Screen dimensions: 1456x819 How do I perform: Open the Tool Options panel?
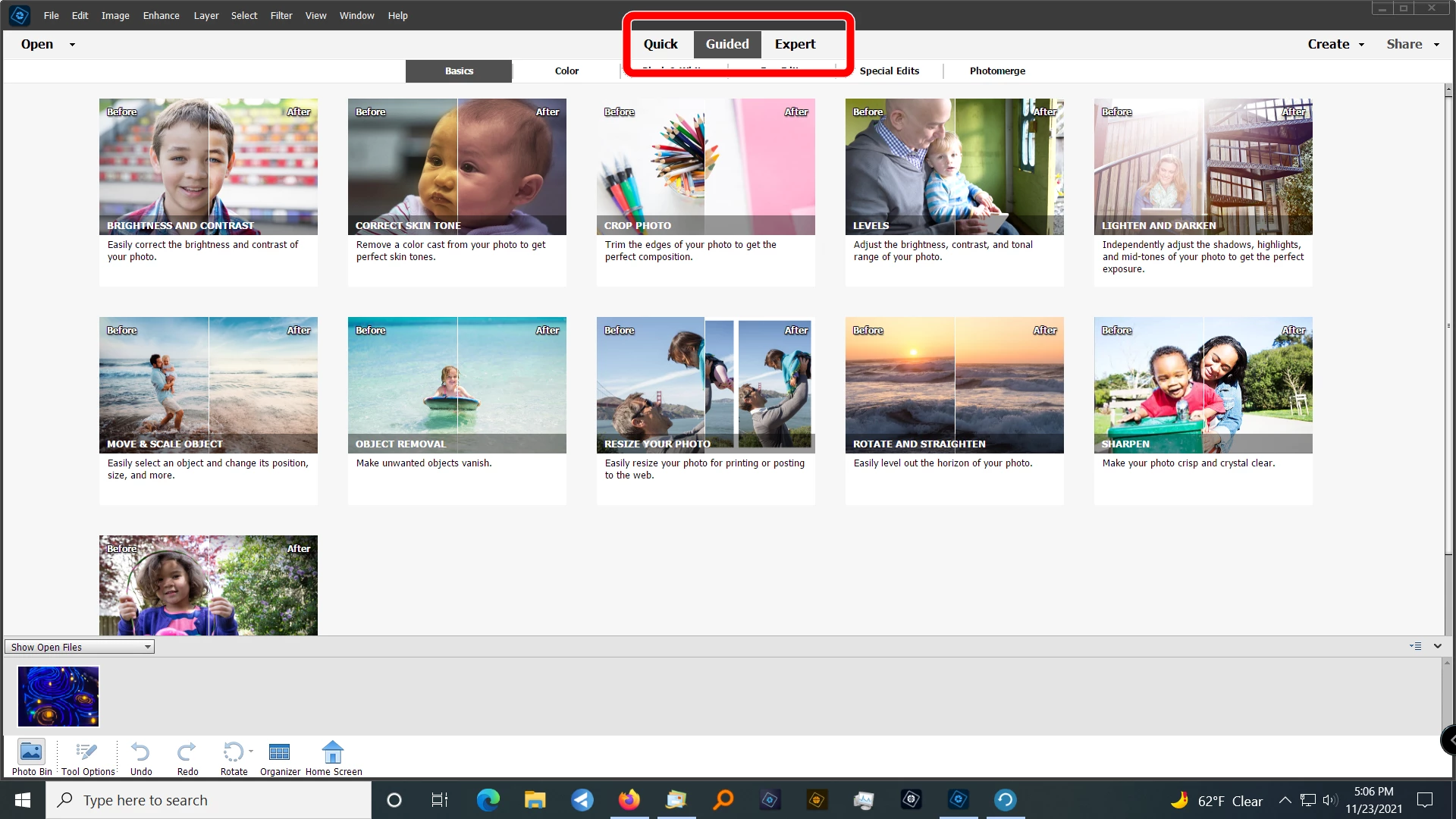tap(88, 752)
